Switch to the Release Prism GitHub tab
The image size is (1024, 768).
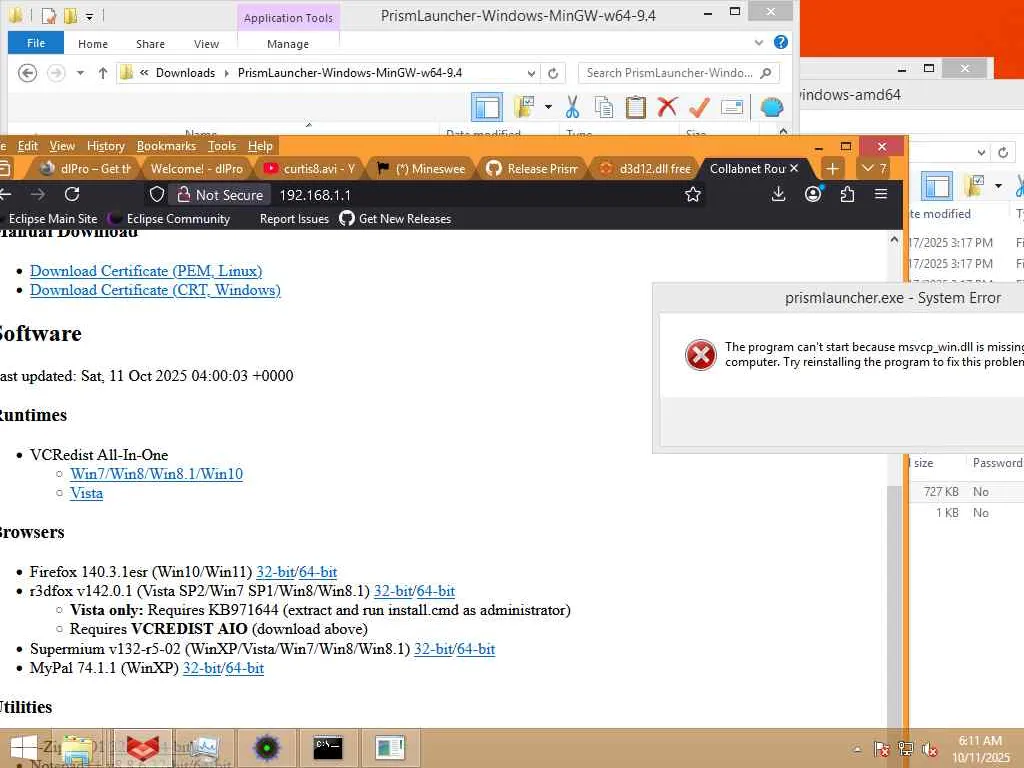532,168
